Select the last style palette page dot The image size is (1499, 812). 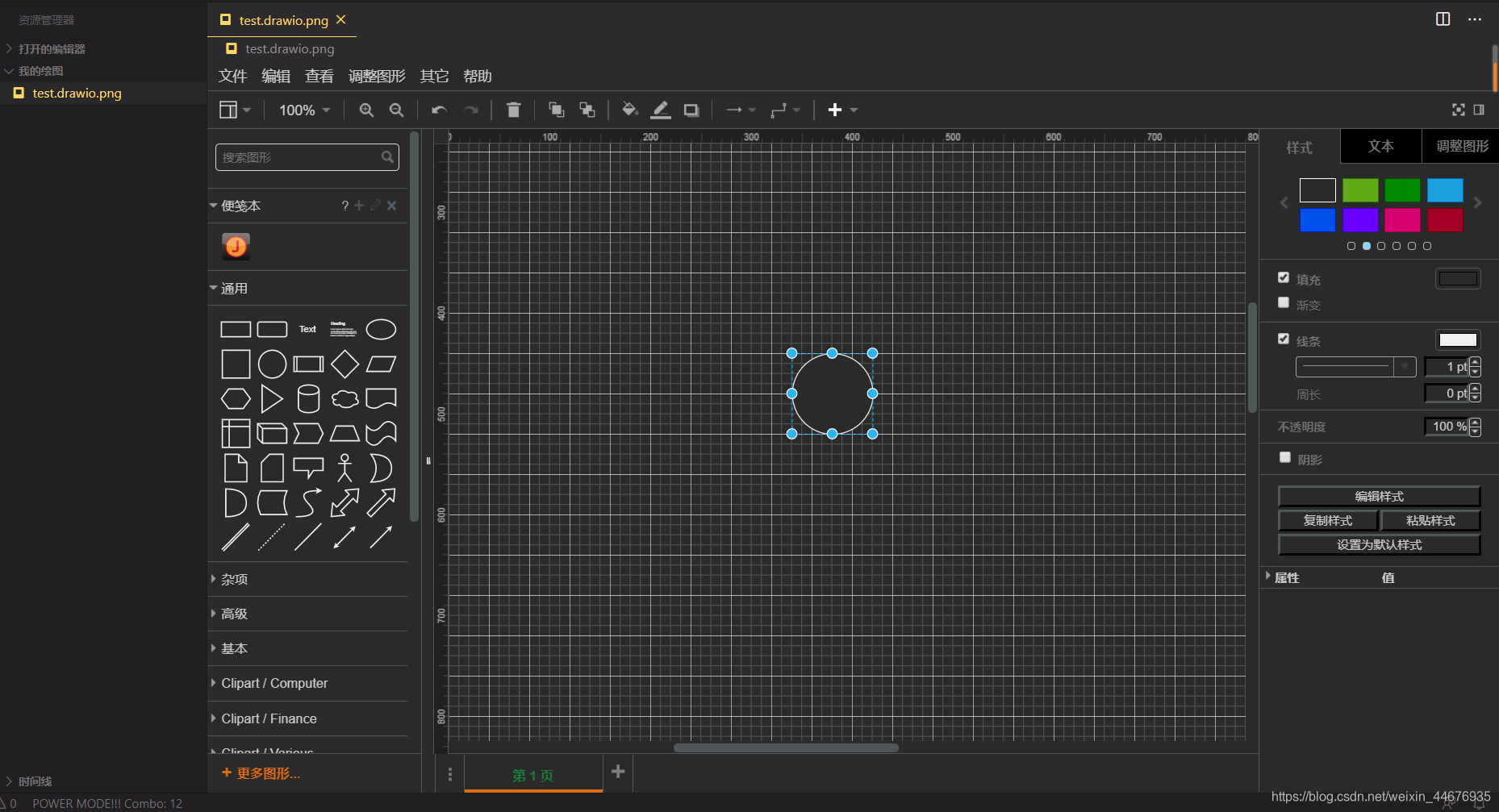click(x=1427, y=246)
